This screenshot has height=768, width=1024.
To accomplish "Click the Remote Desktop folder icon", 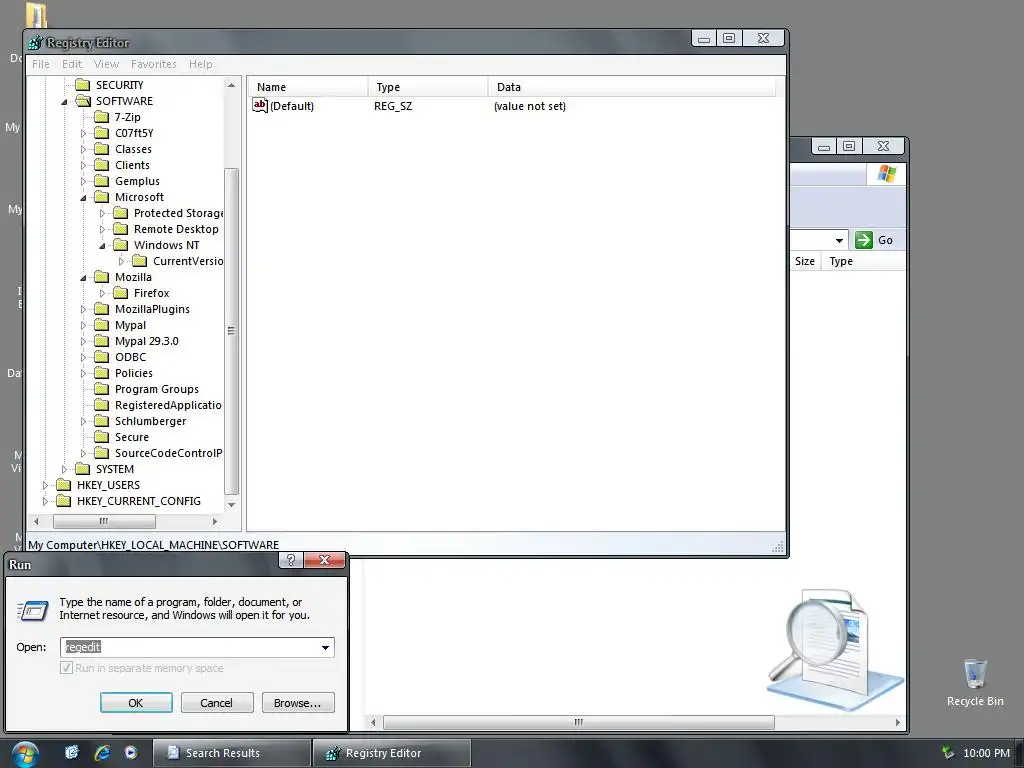I will click(120, 229).
